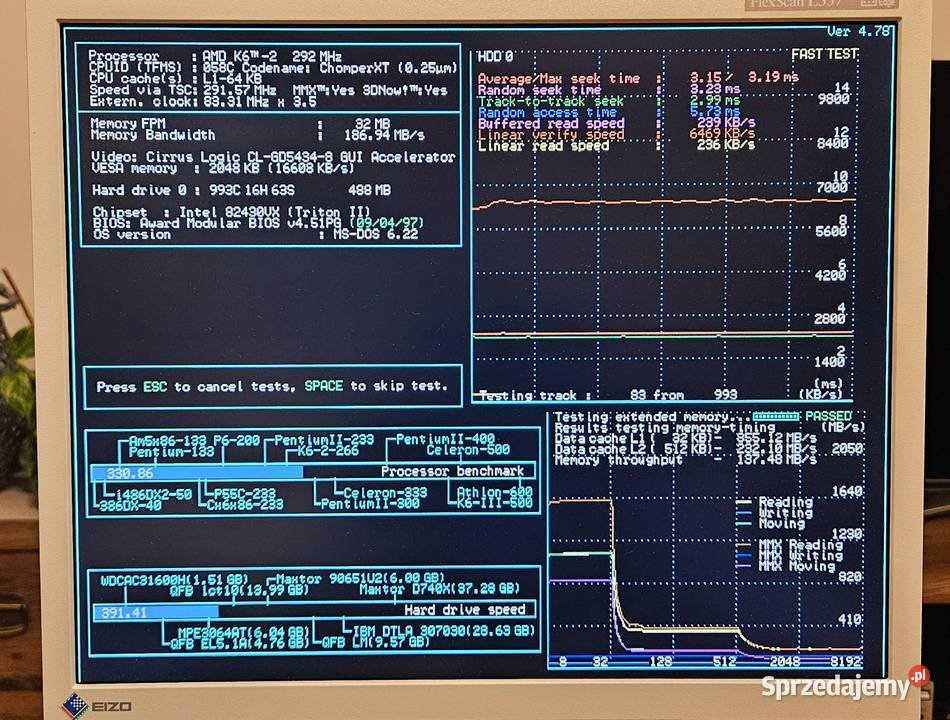
Task: Click OS version 'MS-DOS 6.22'
Action: point(376,235)
